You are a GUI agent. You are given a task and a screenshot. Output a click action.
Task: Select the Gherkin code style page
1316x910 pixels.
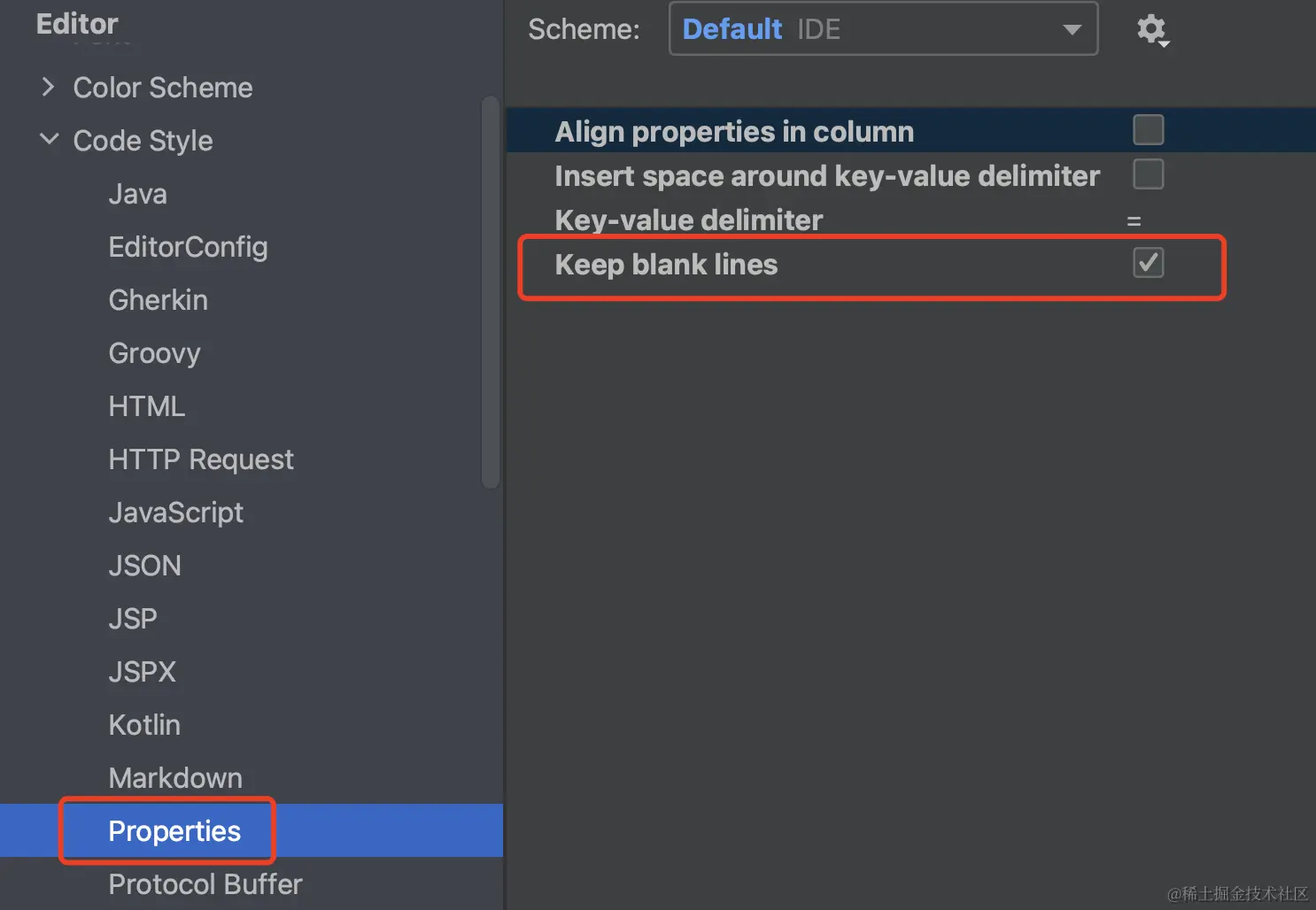point(158,300)
